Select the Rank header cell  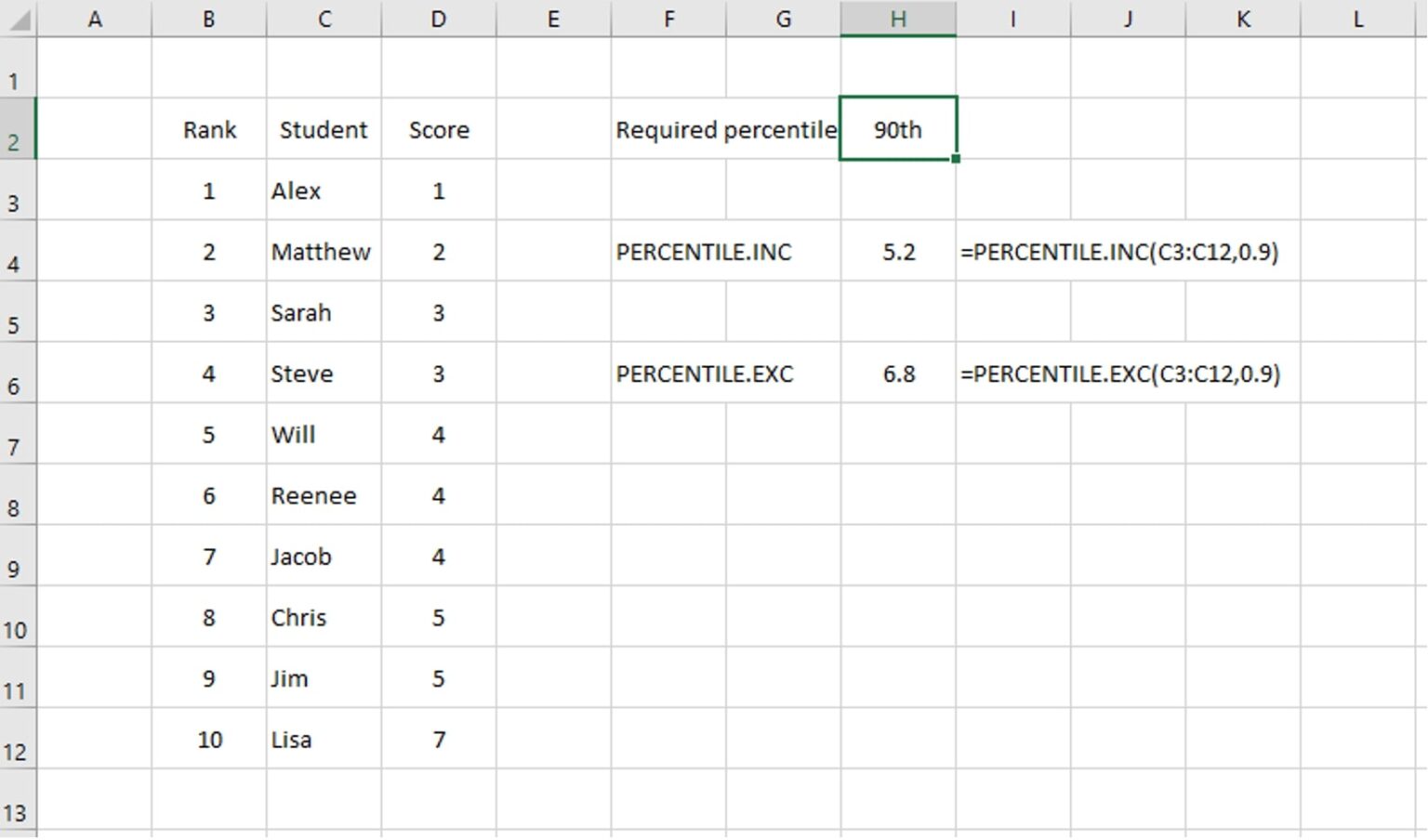209,130
